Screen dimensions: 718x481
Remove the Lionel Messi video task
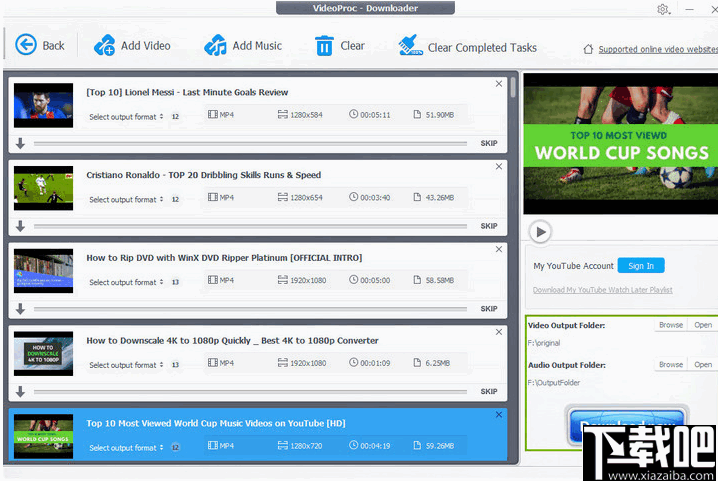pos(499,83)
